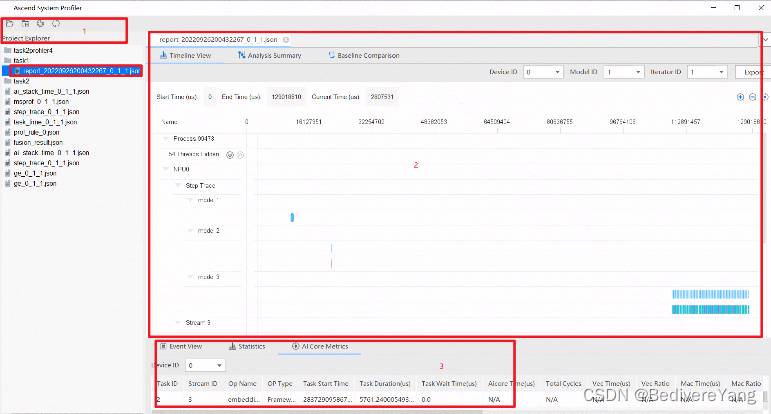Image resolution: width=771 pixels, height=414 pixels.
Task: Zoom out the timeline with minus icon
Action: (x=752, y=97)
